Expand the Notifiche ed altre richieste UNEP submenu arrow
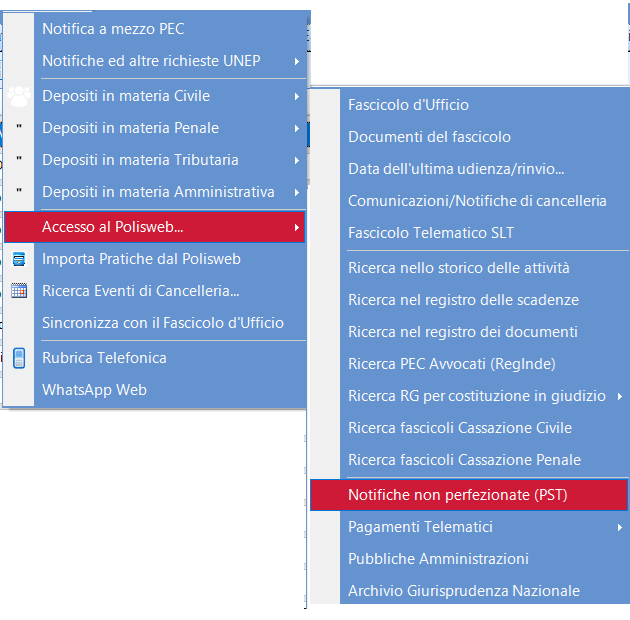This screenshot has width=630, height=620. pyautogui.click(x=297, y=61)
